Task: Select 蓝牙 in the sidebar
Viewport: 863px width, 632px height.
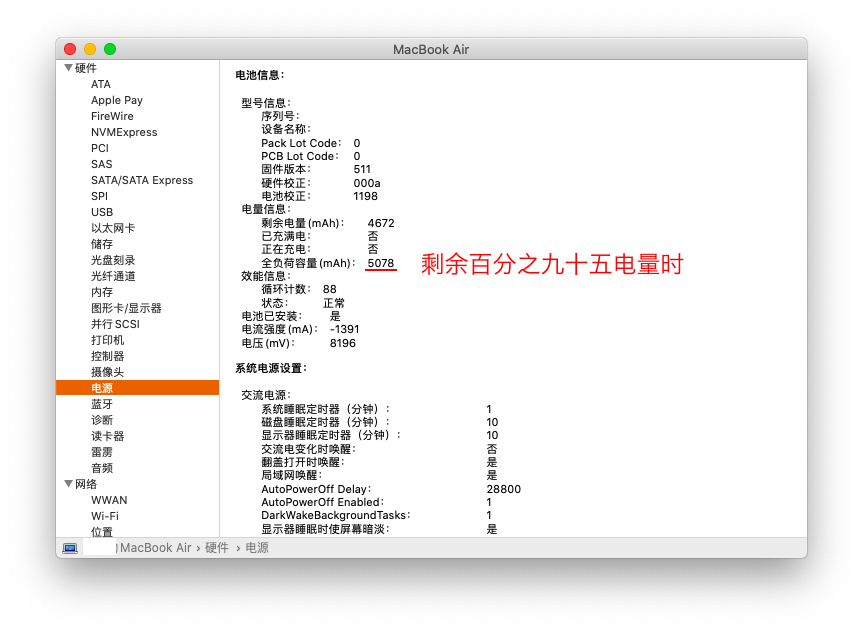Action: point(102,404)
